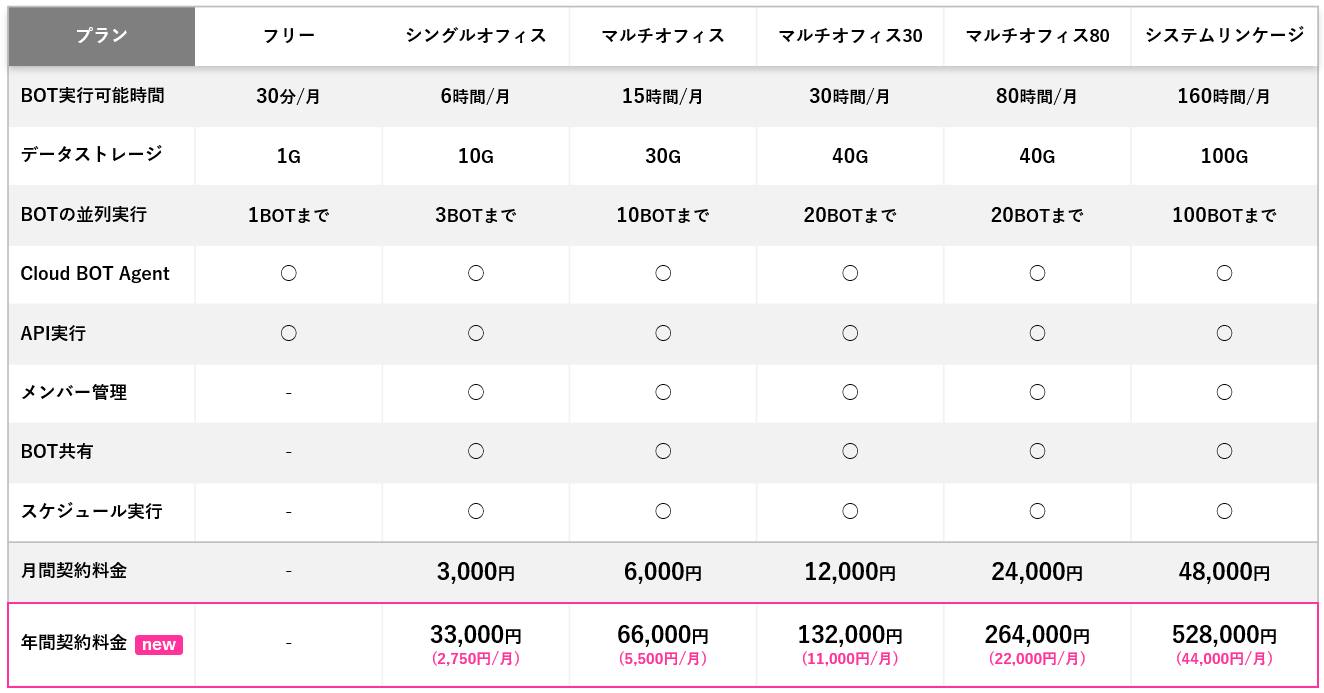Click the BOT共有 circle for マルチオフィス30
Screen dimensions: 1324x693
[850, 451]
